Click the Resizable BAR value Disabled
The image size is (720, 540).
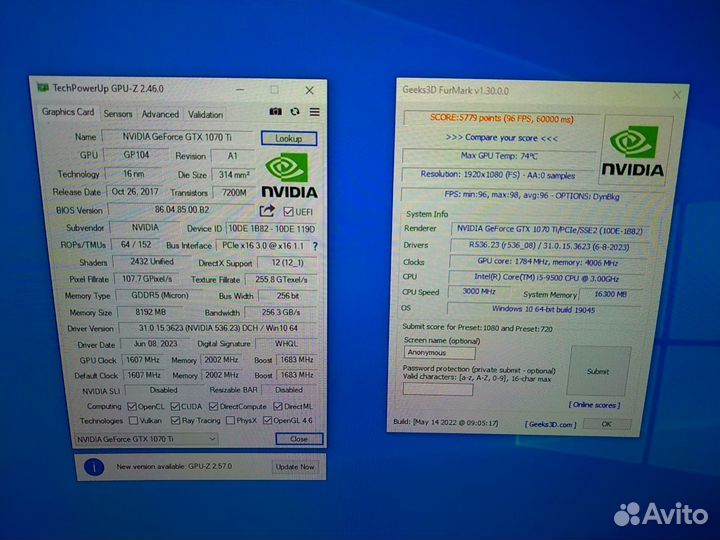pyautogui.click(x=289, y=390)
